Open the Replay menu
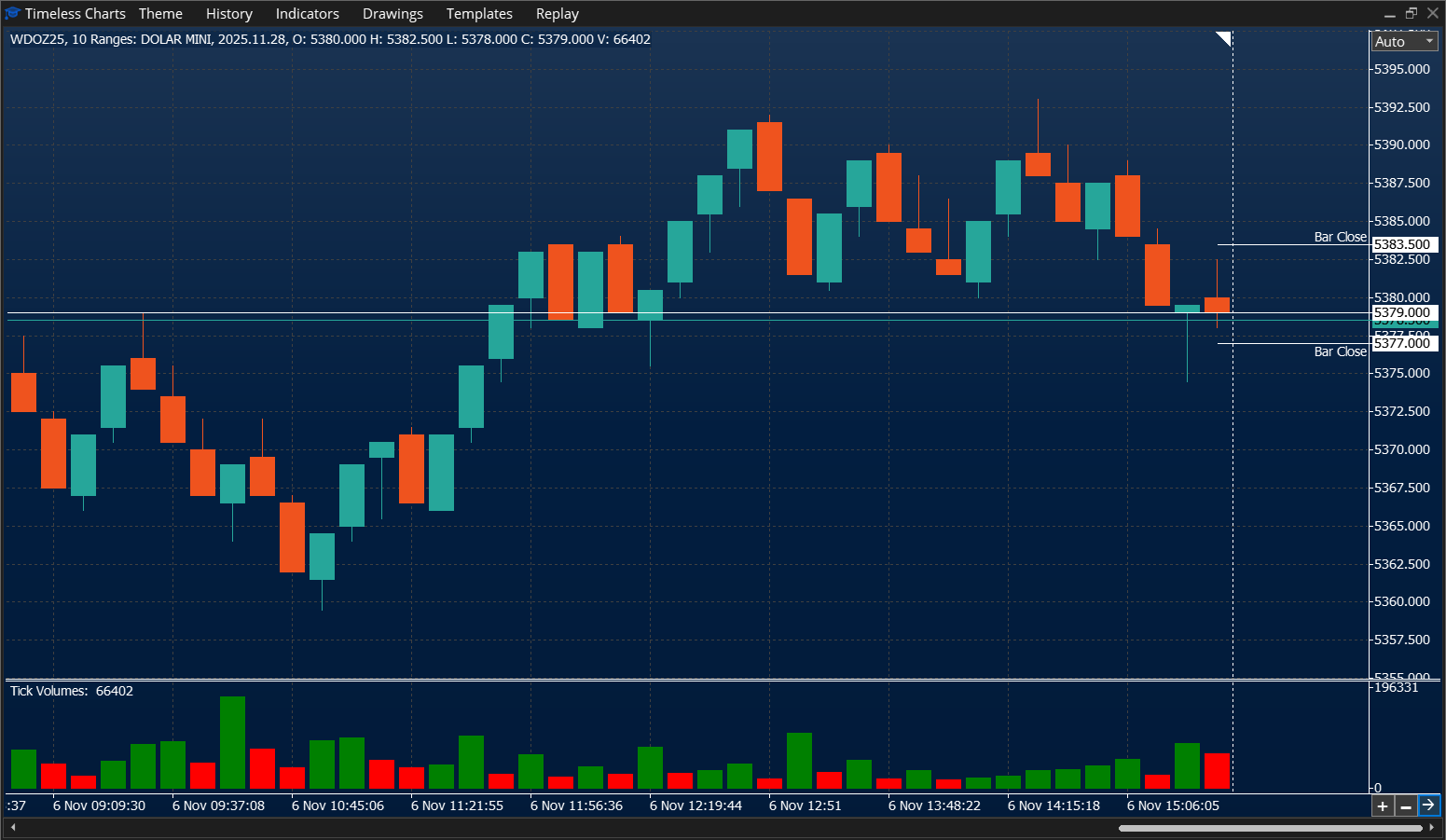 pos(557,13)
